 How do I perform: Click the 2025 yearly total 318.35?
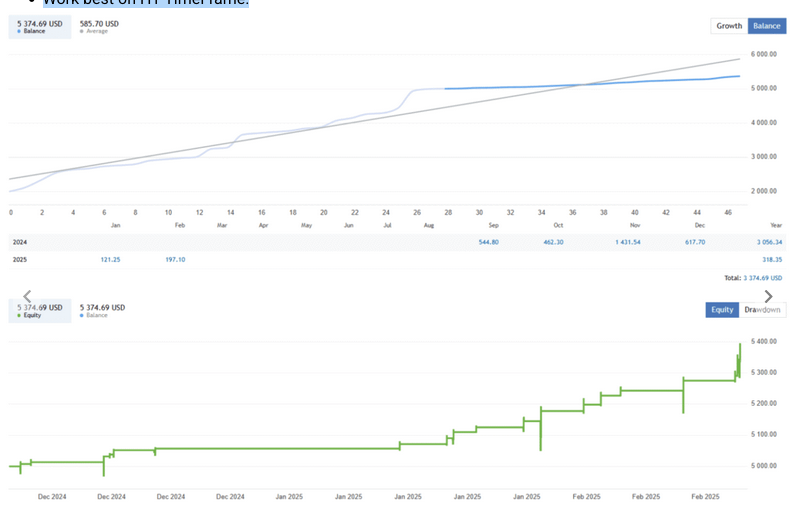(x=772, y=259)
